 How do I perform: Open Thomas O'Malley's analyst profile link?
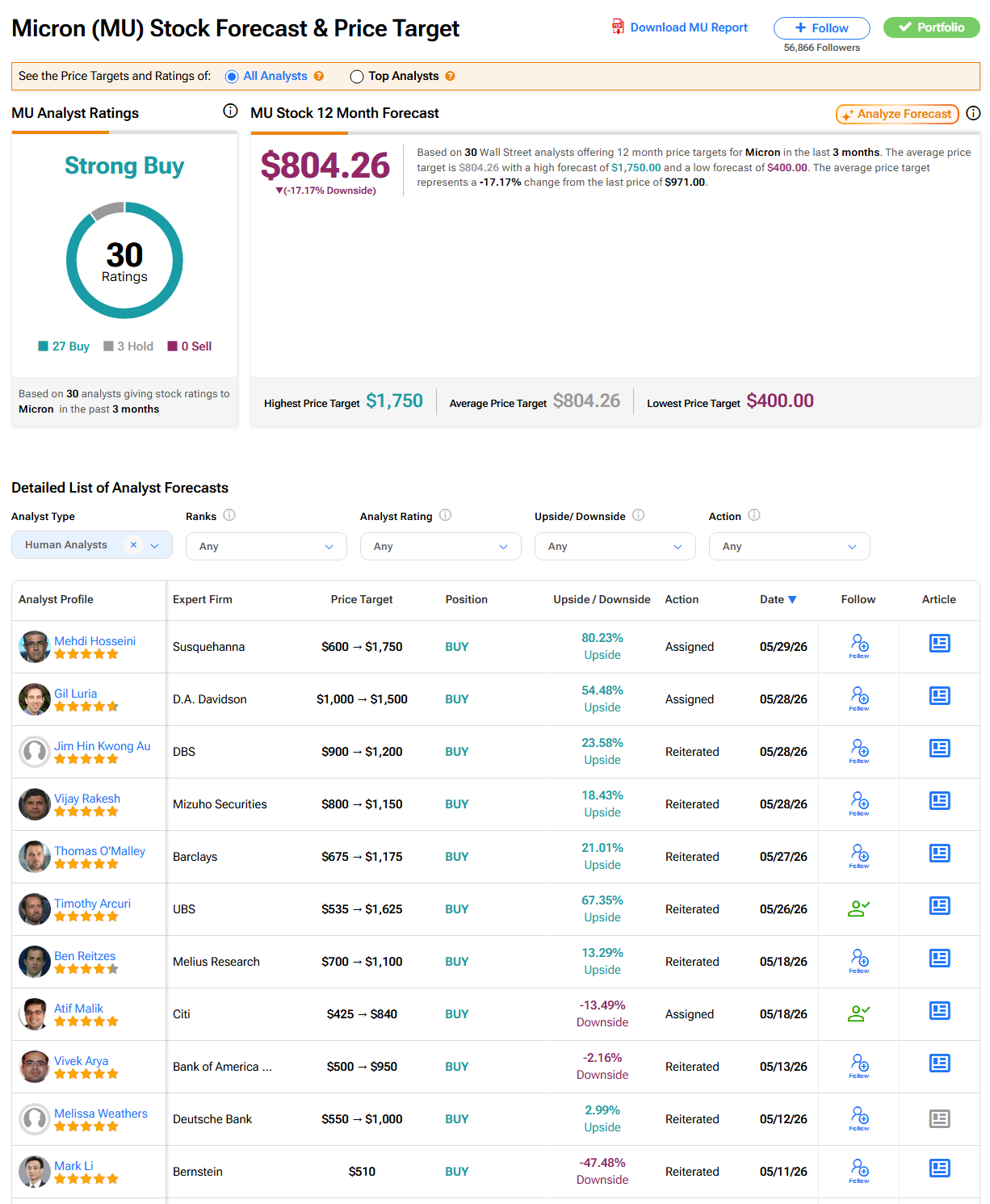[99, 851]
